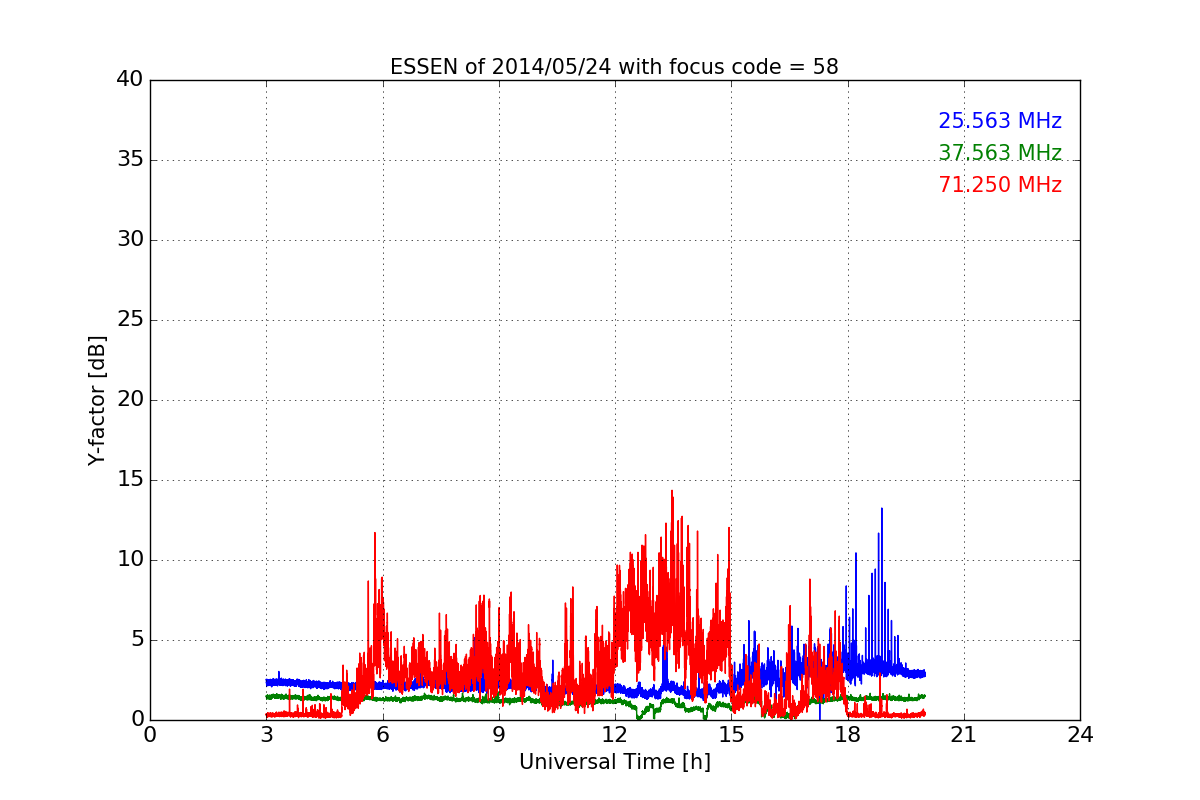The height and width of the screenshot is (800, 1200).
Task: Click the y-axis tick label '40'
Action: (130, 80)
